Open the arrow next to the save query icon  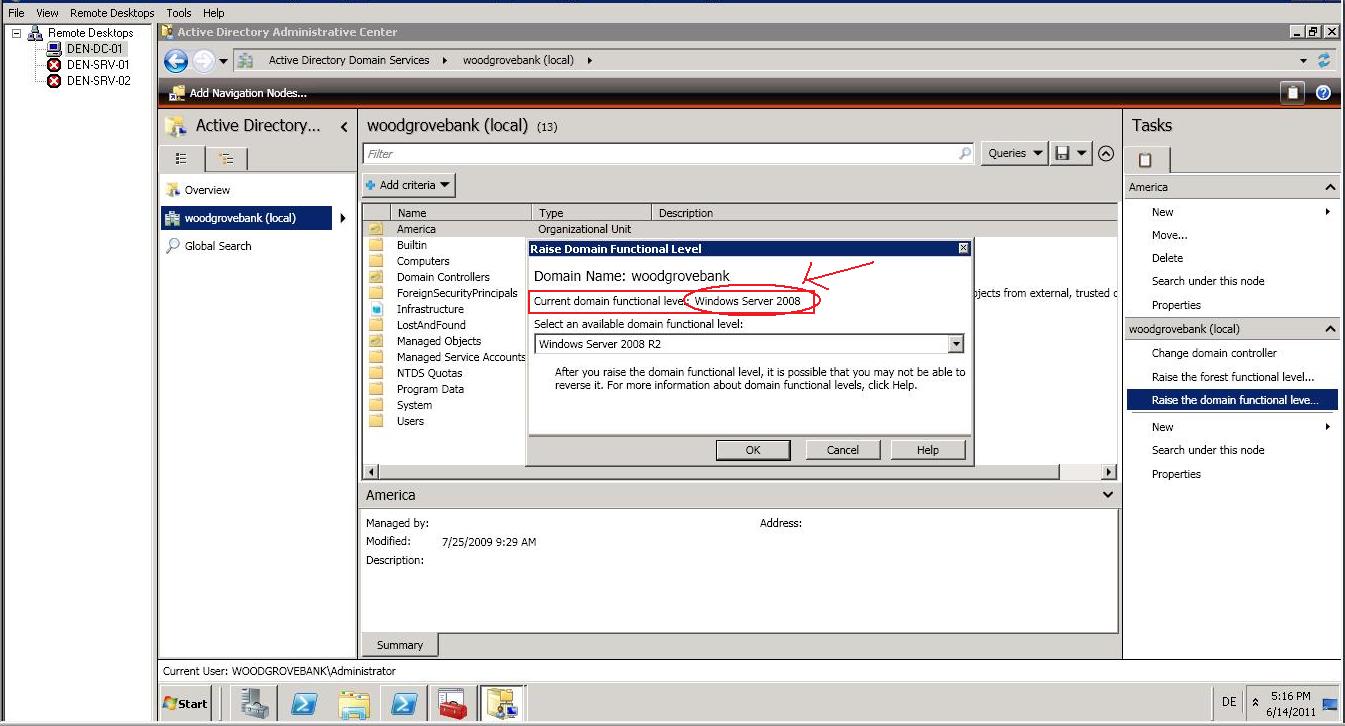pos(1082,153)
